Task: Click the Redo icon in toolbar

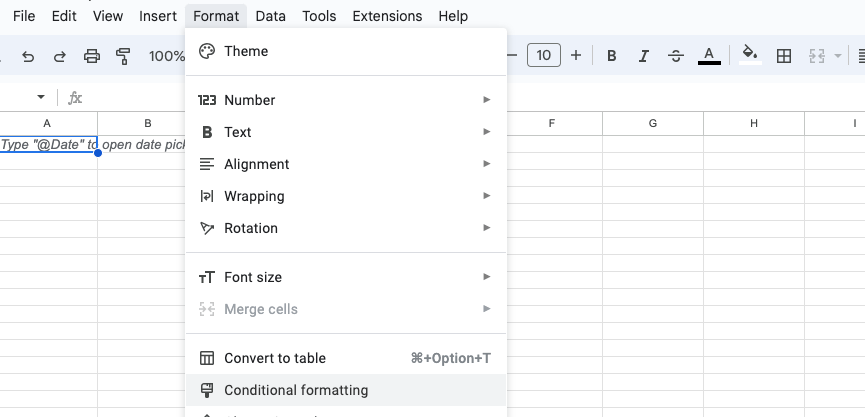Action: [x=60, y=56]
